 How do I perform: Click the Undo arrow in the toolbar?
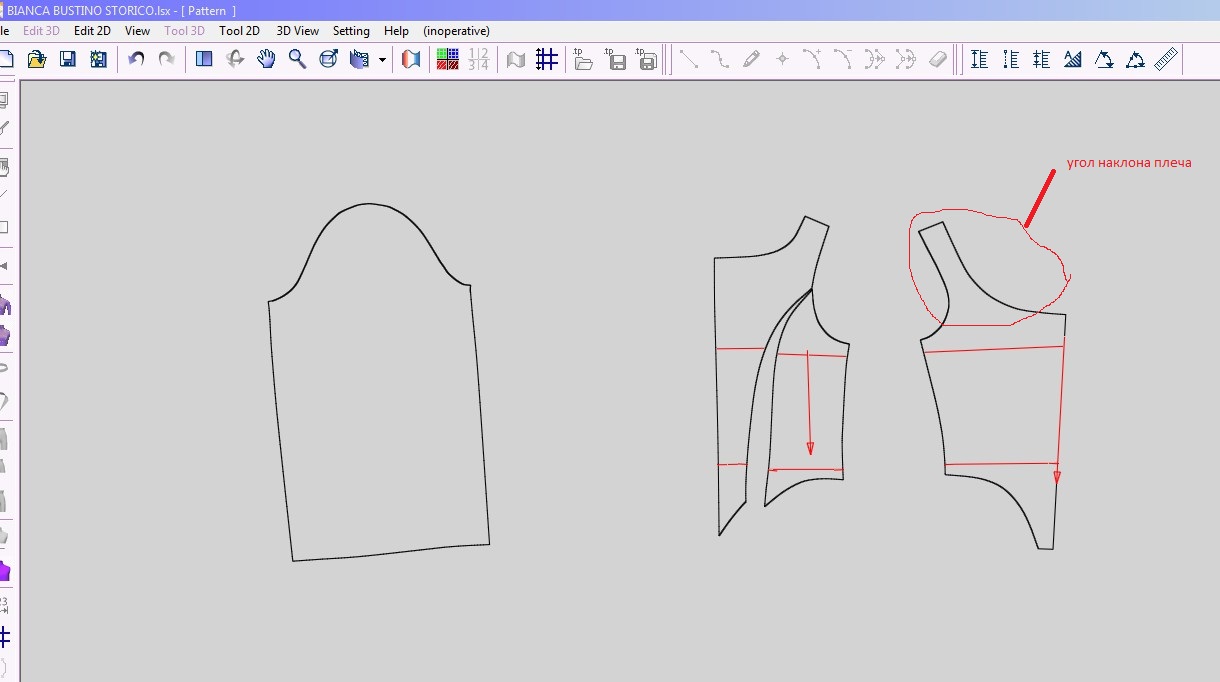[x=137, y=60]
